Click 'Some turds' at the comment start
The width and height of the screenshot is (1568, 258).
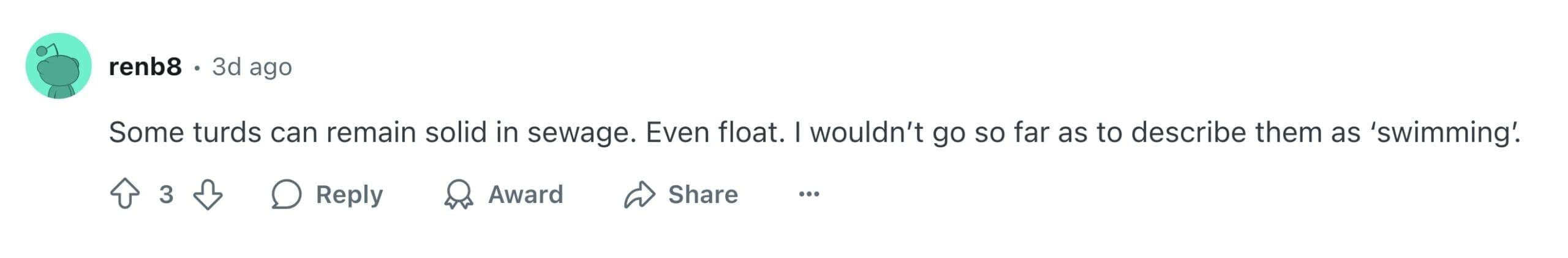[185, 133]
